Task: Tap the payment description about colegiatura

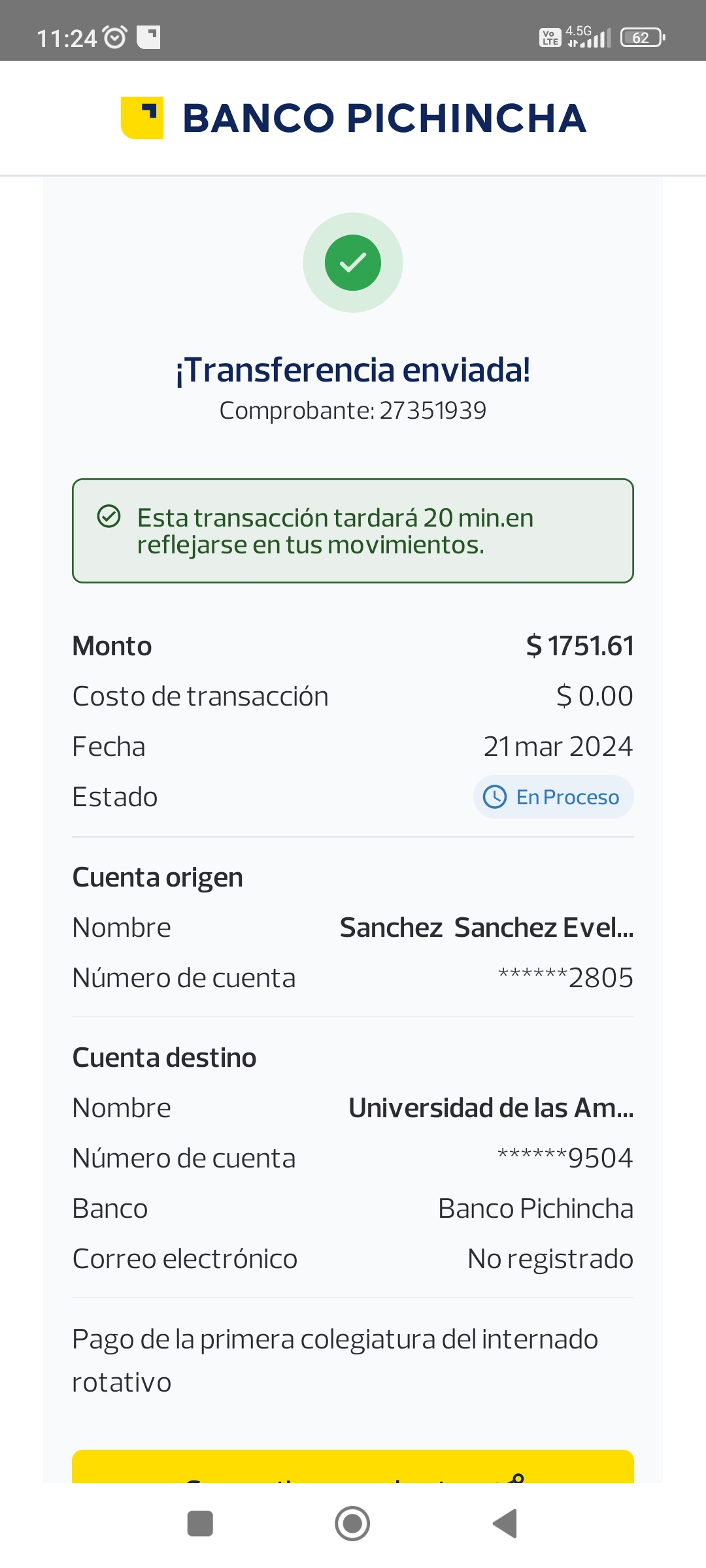Action: (x=335, y=1360)
